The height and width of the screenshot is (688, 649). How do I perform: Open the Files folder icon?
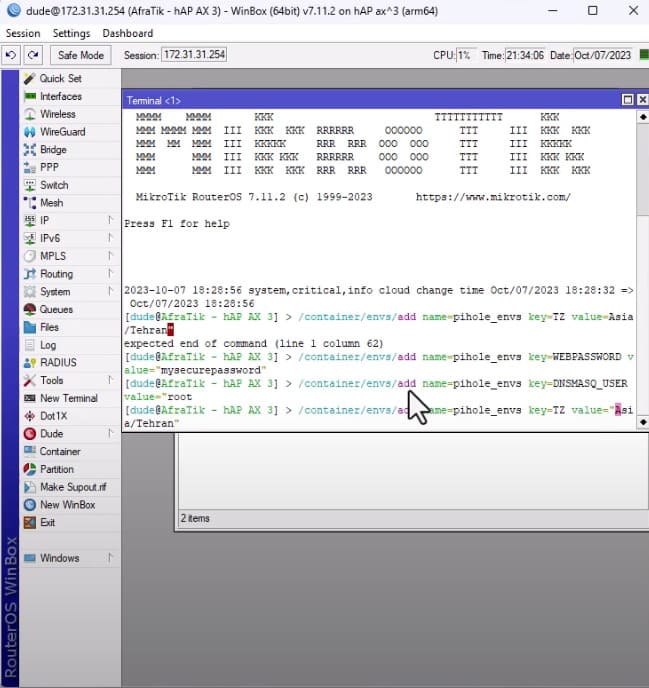[29, 327]
